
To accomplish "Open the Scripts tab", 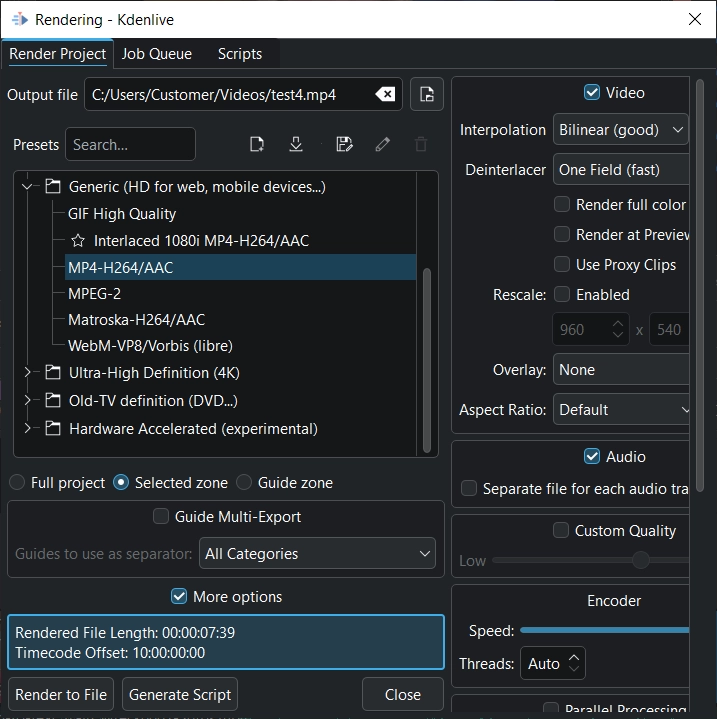I will point(240,54).
